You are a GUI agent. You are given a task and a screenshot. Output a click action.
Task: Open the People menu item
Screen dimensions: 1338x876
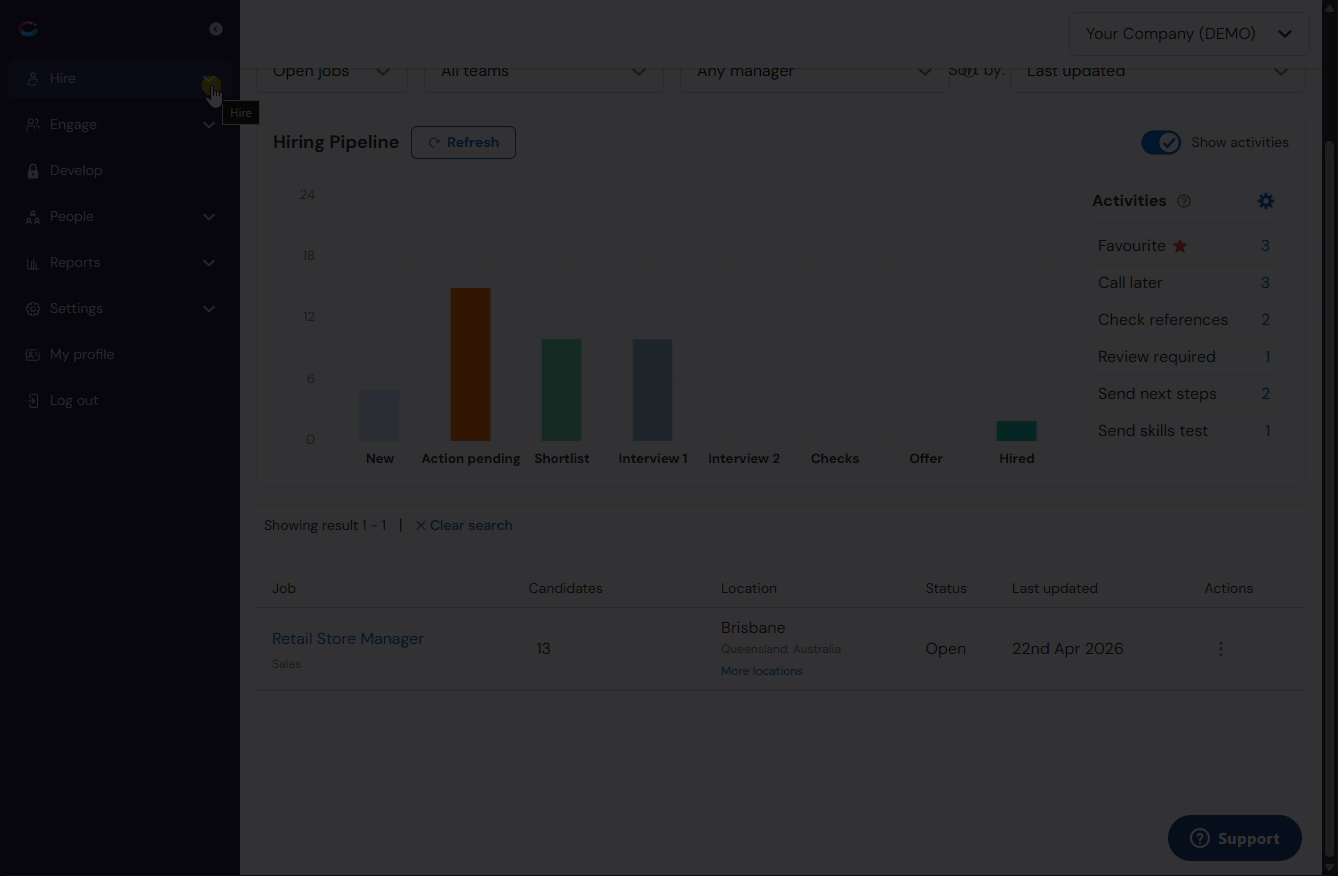click(119, 216)
